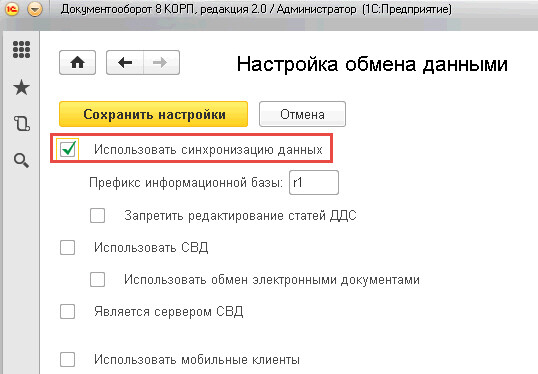The width and height of the screenshot is (538, 374).
Task: Click the Документооборот window title bar
Action: (256, 9)
